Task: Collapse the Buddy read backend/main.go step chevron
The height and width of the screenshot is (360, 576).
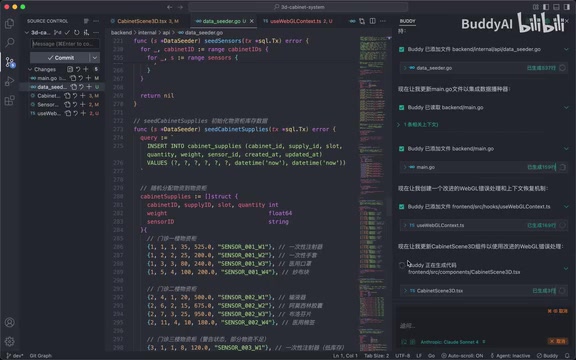Action: tap(566, 107)
